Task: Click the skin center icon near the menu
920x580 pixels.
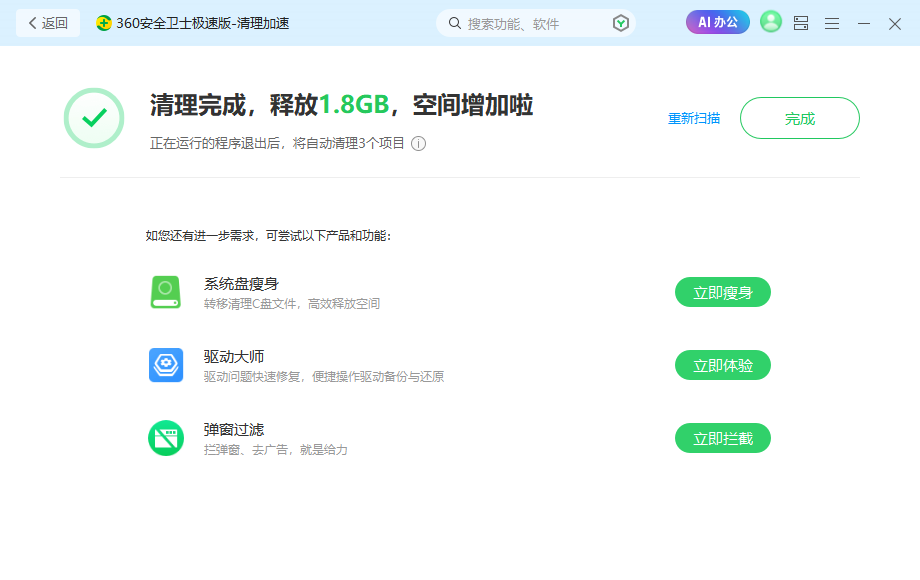Action: coord(800,21)
